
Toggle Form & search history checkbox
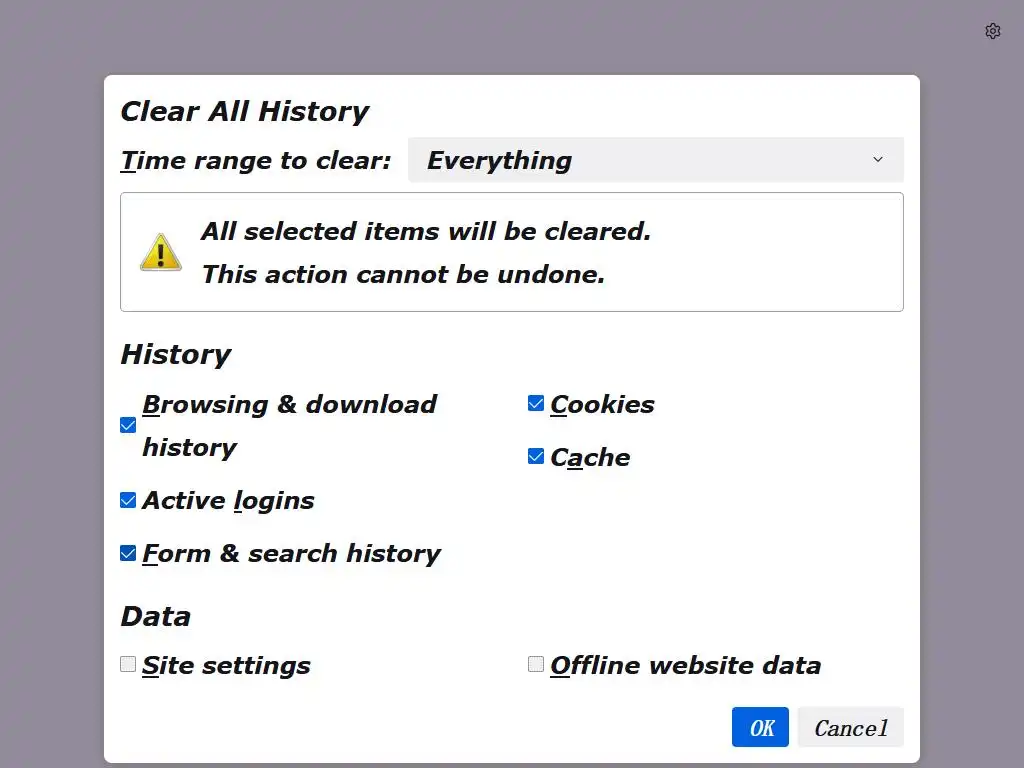click(x=128, y=553)
